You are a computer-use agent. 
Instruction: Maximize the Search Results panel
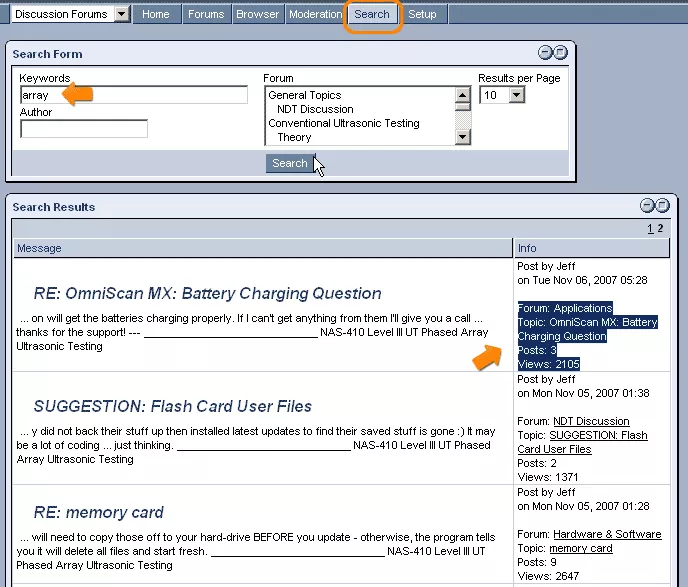tap(663, 205)
